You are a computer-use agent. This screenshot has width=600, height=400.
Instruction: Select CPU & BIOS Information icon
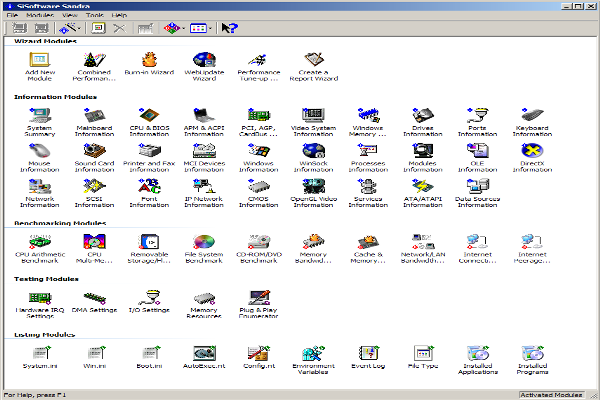coord(149,116)
